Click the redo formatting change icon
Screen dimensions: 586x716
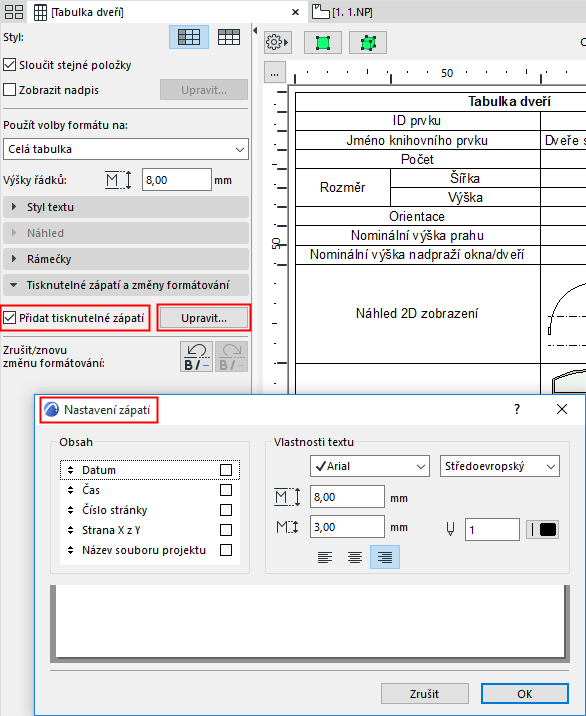click(232, 357)
